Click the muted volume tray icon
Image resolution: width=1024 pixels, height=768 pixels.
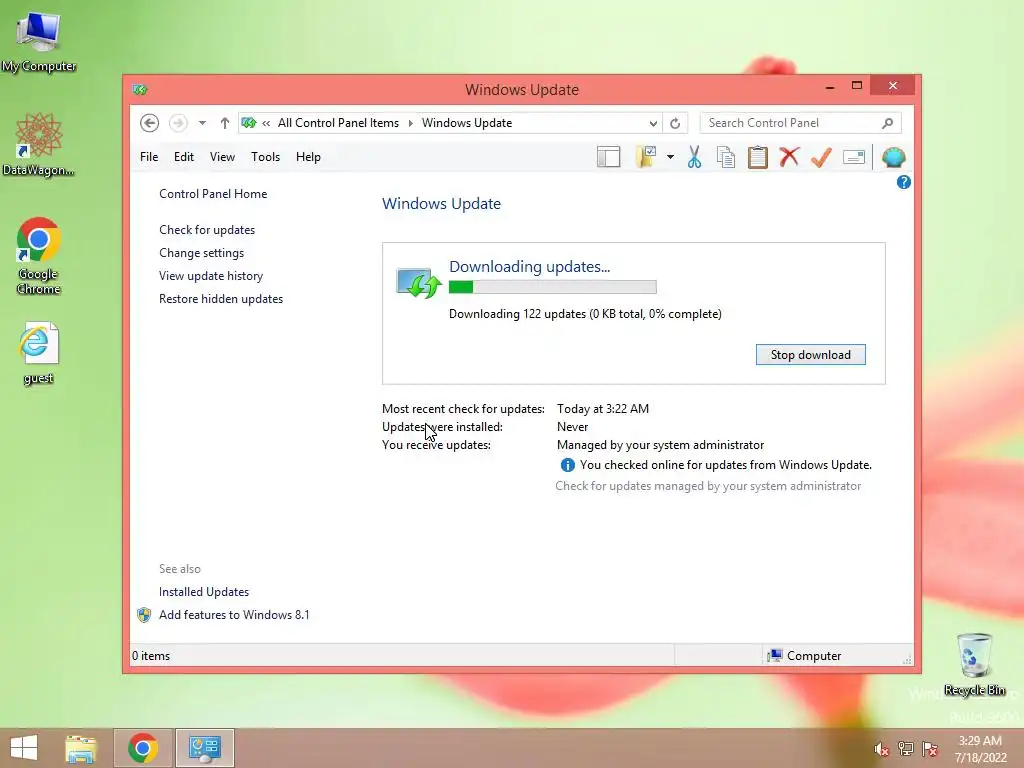point(881,749)
